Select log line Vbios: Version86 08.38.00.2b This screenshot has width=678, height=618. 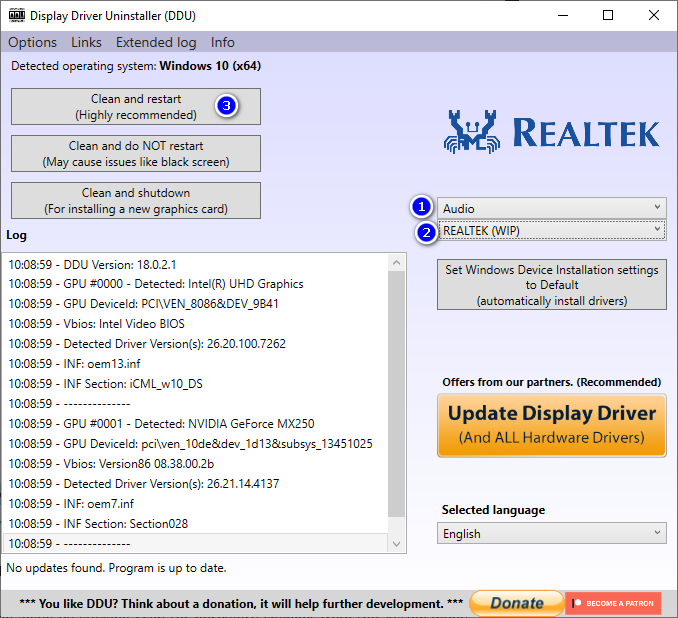[195, 464]
